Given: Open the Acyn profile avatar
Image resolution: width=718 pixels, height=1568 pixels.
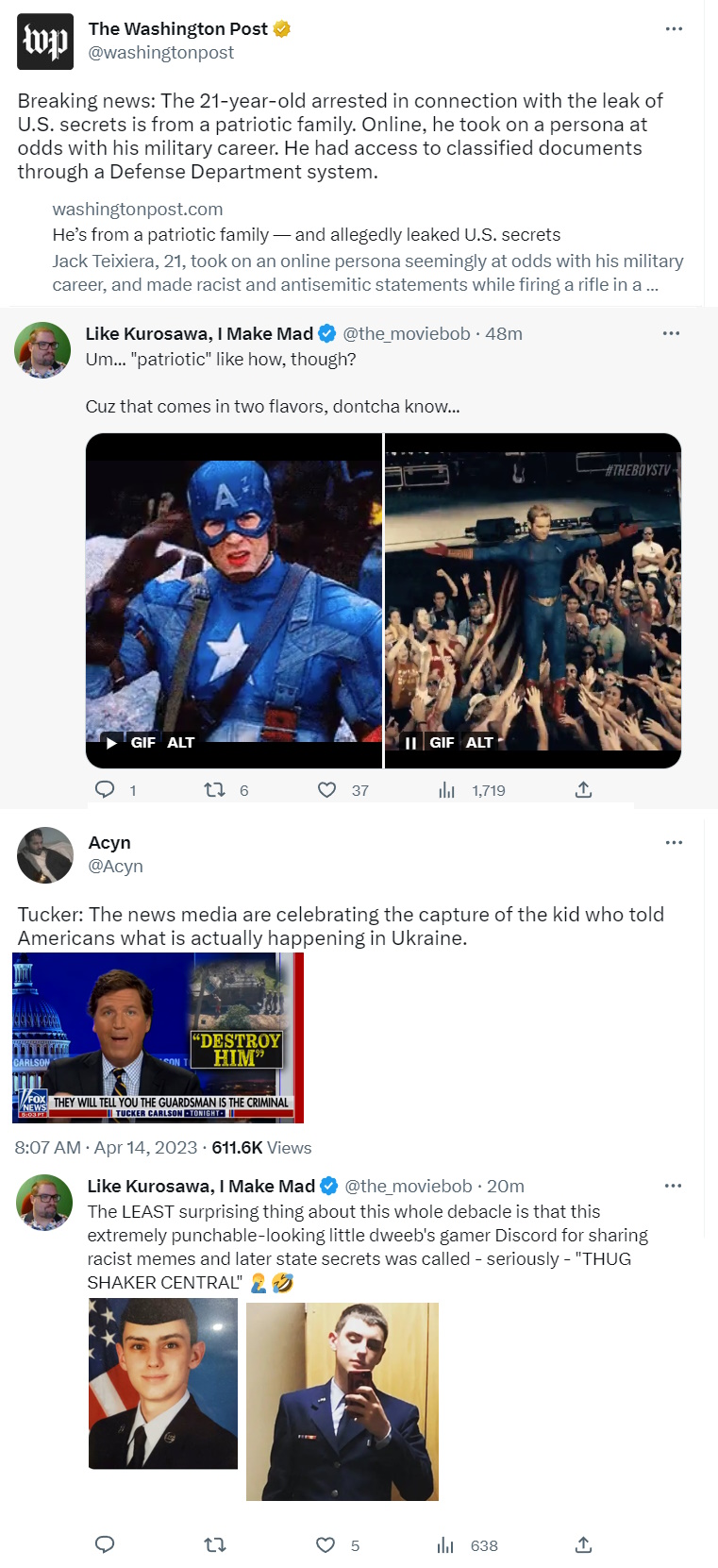Looking at the screenshot, I should pos(45,854).
